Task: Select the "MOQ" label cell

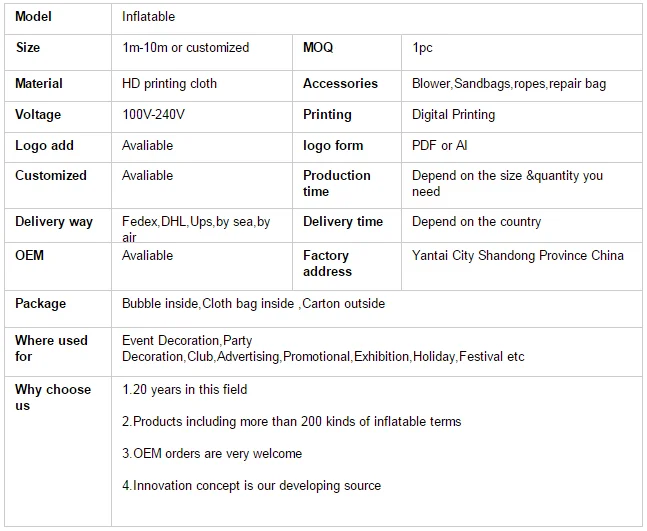Action: click(x=318, y=47)
